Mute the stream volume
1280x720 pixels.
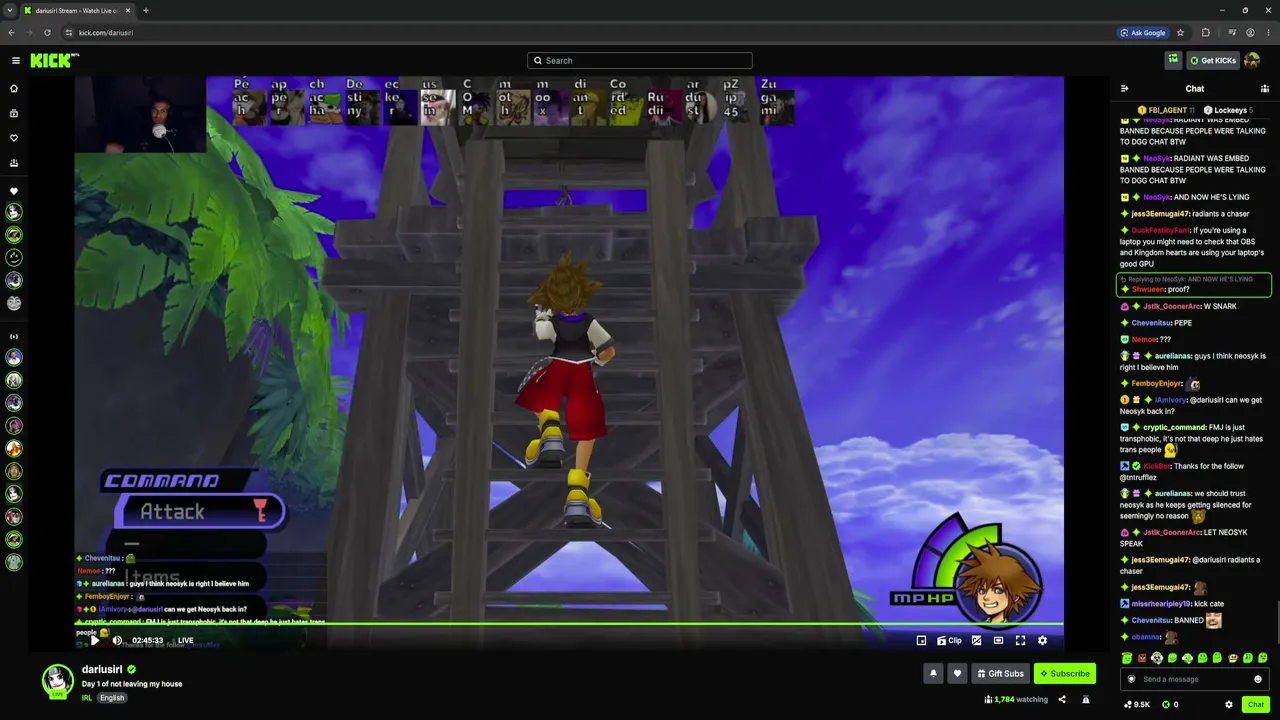[x=117, y=641]
